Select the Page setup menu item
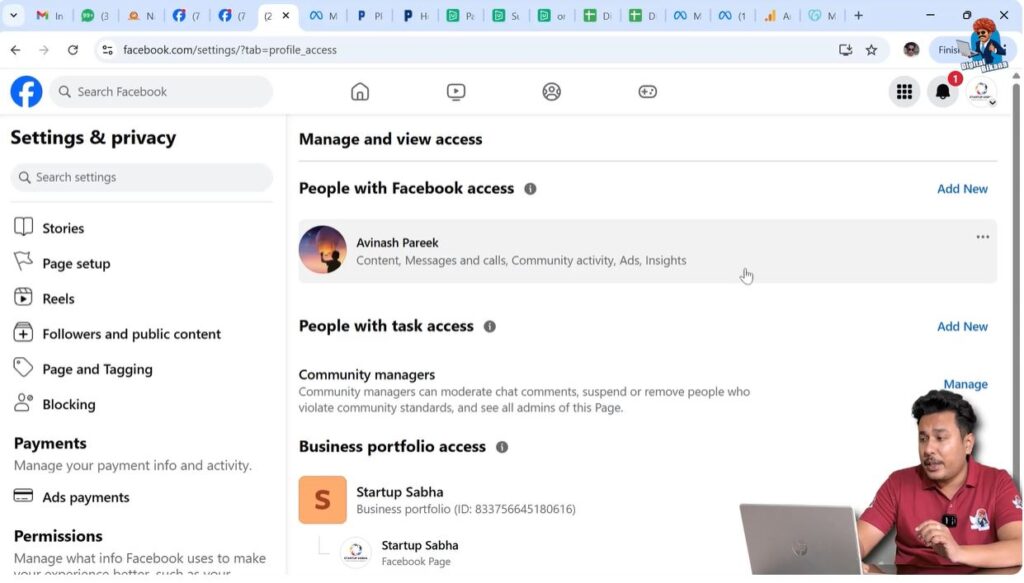 point(76,263)
